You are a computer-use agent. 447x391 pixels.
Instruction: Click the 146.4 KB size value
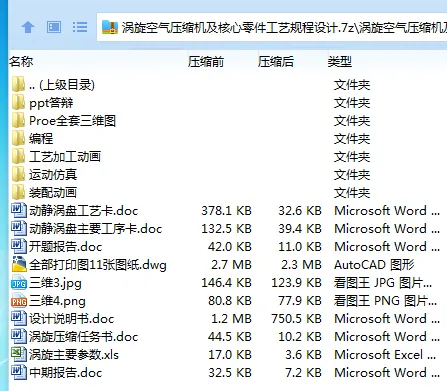[226, 283]
